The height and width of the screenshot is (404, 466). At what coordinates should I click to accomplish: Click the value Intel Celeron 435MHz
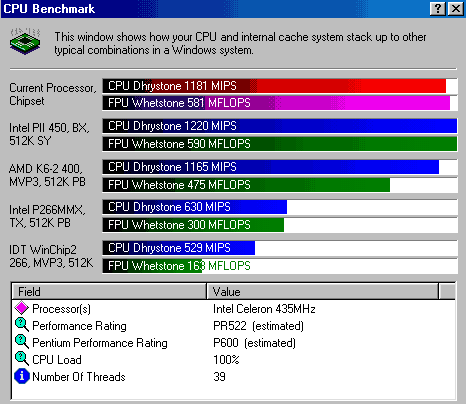(x=264, y=309)
